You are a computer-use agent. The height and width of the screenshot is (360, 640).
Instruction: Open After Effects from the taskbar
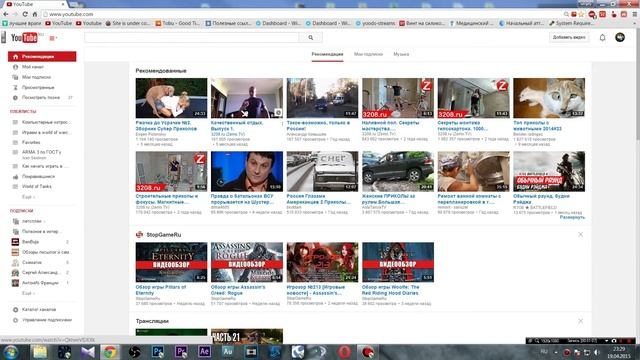coord(204,352)
